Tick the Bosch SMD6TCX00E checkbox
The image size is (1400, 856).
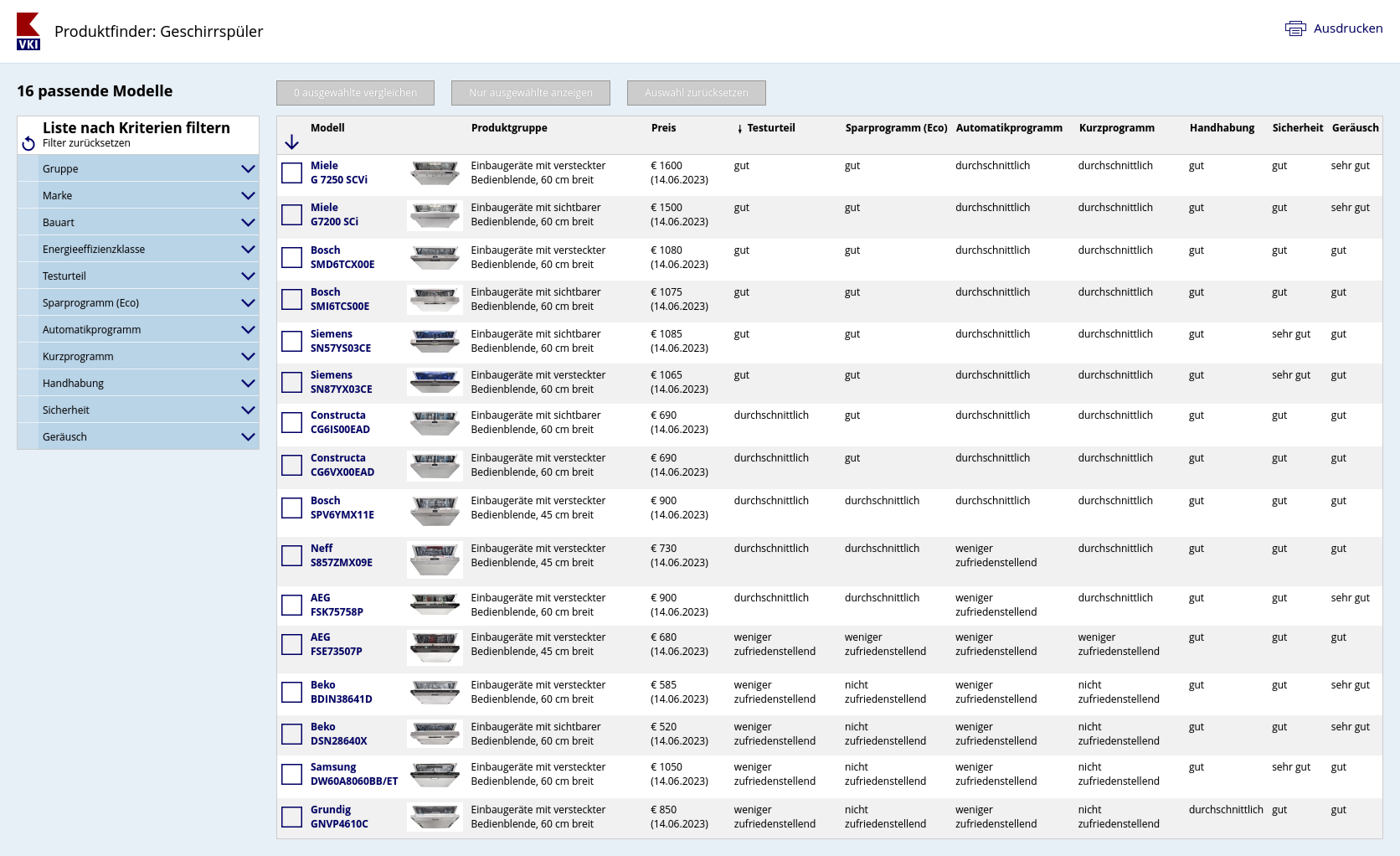291,257
